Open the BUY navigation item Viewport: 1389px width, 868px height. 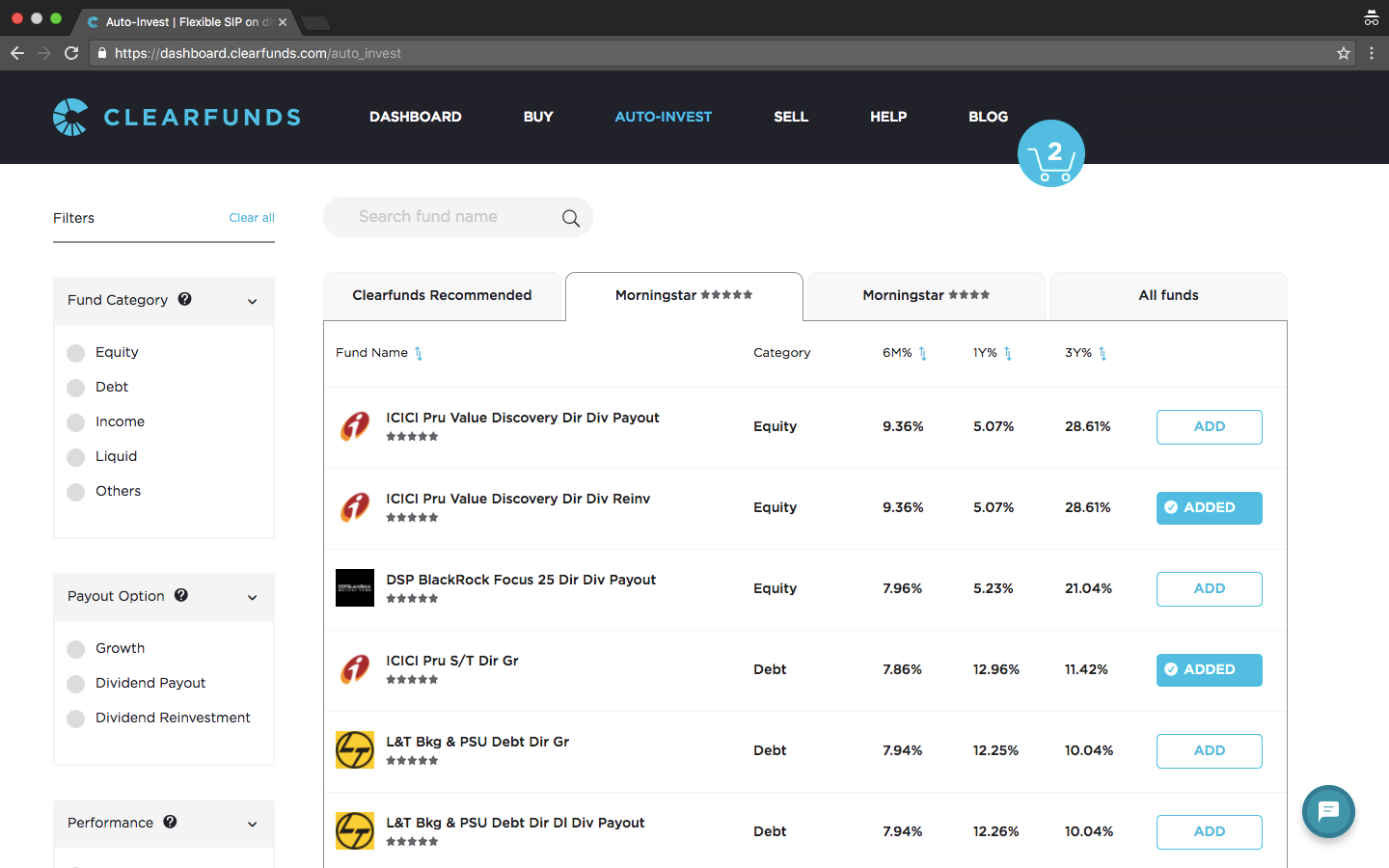[x=538, y=117]
